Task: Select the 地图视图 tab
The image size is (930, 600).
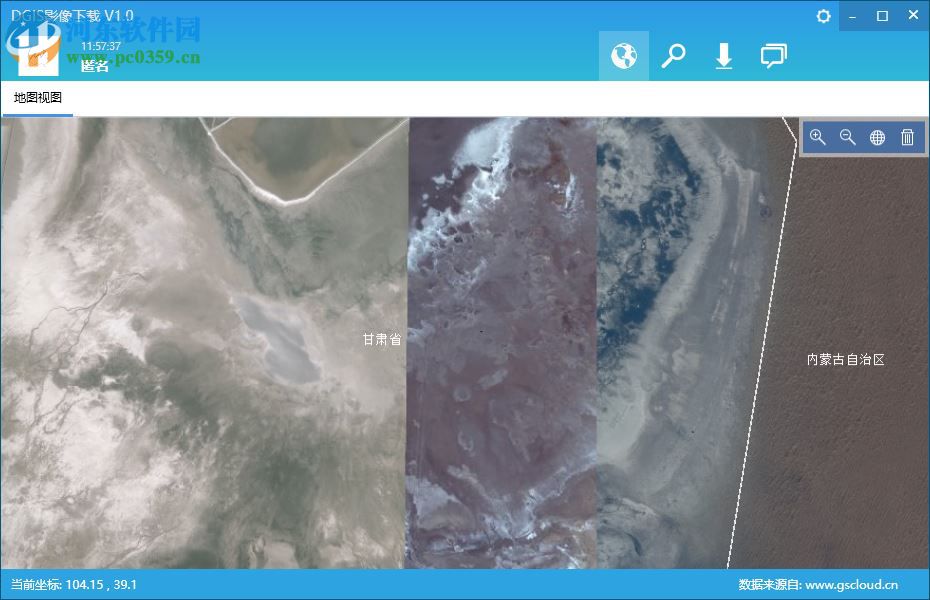Action: (x=38, y=98)
